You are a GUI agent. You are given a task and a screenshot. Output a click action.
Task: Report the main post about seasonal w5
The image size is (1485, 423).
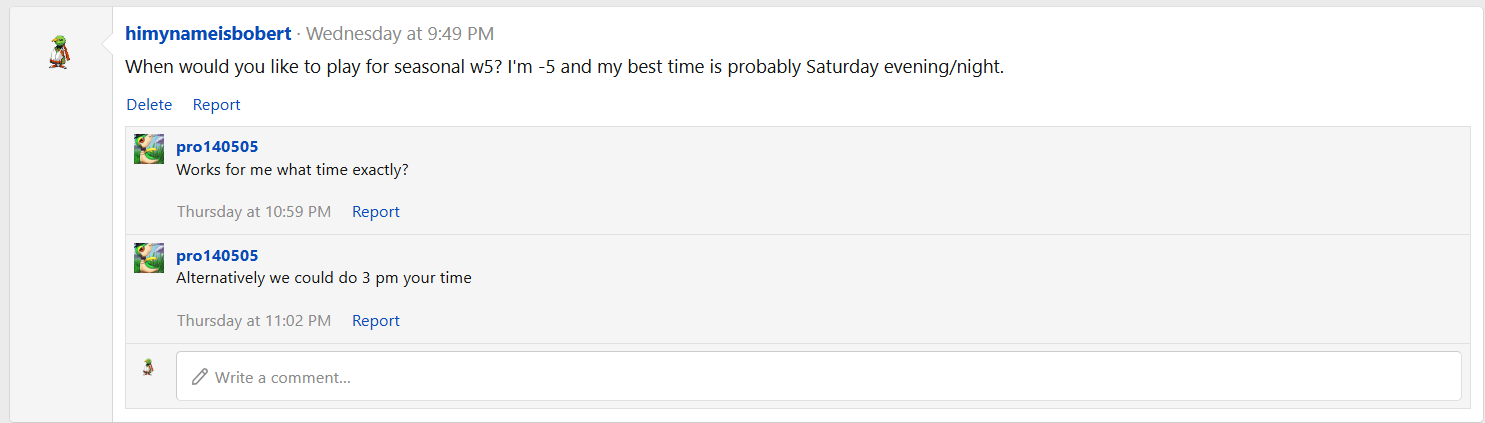pos(216,104)
